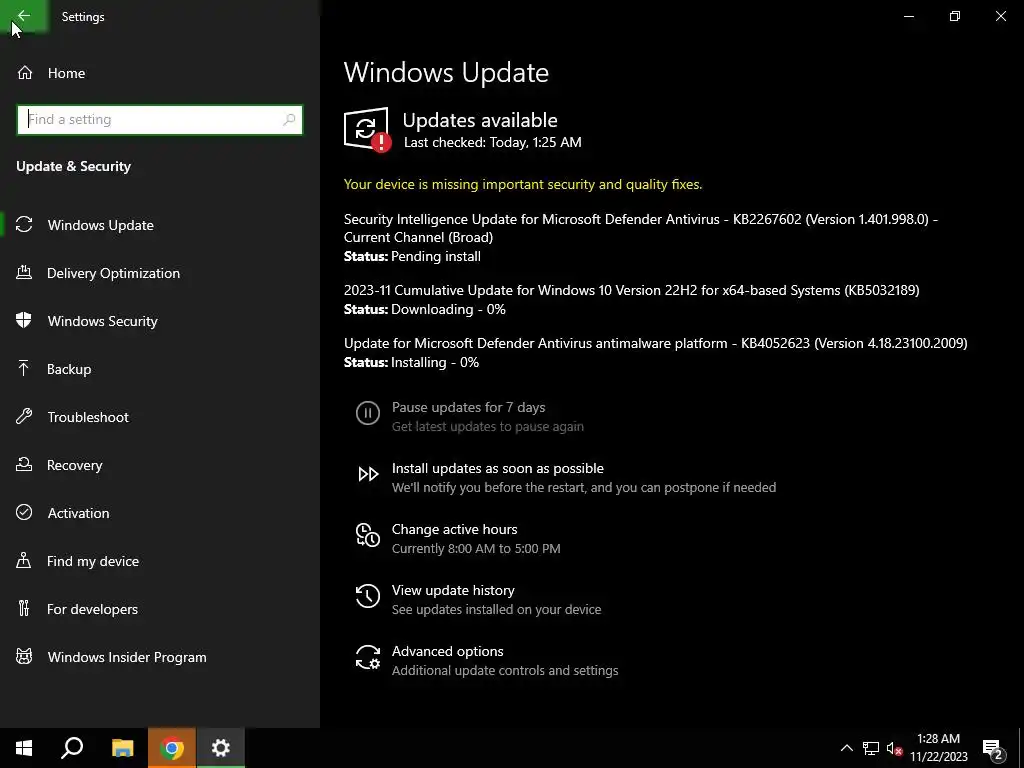Viewport: 1024px width, 768px height.
Task: Restore down the Settings window
Action: point(955,16)
